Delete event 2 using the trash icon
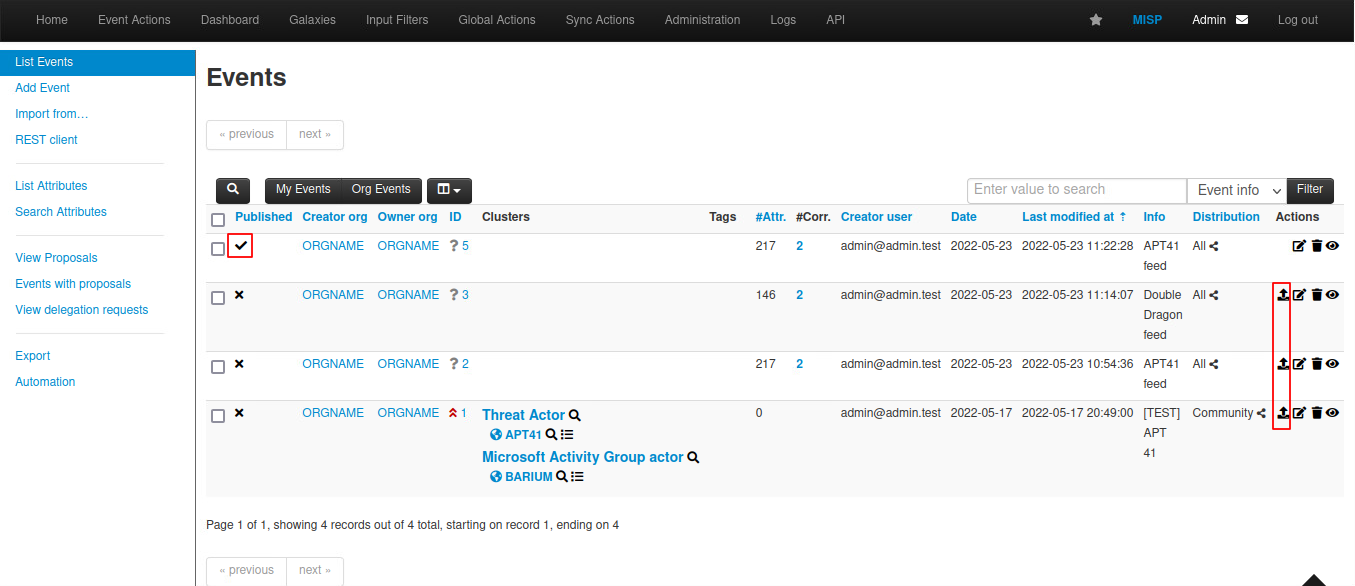 click(x=1316, y=364)
